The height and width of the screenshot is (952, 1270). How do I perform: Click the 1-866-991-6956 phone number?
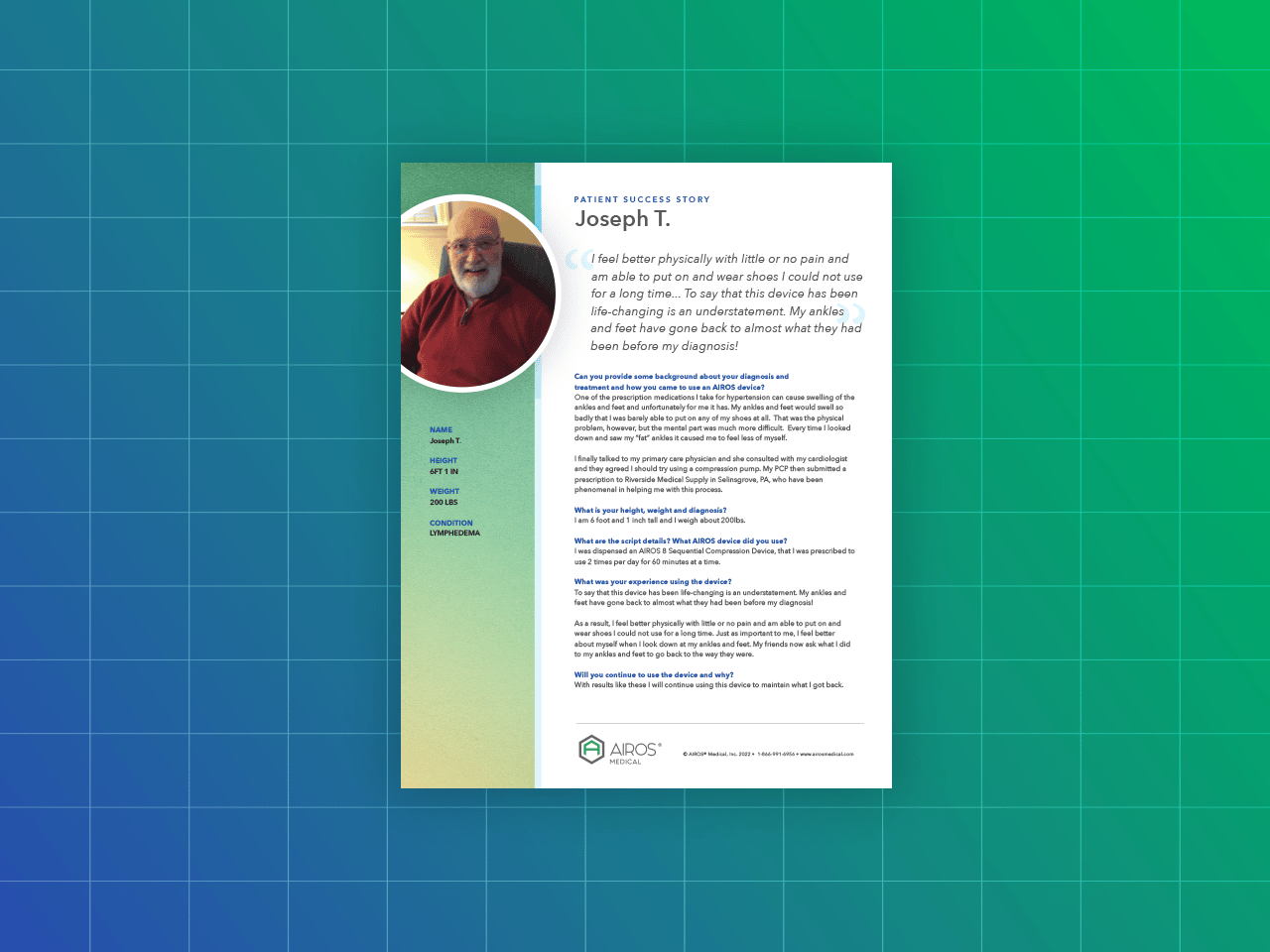tap(776, 755)
